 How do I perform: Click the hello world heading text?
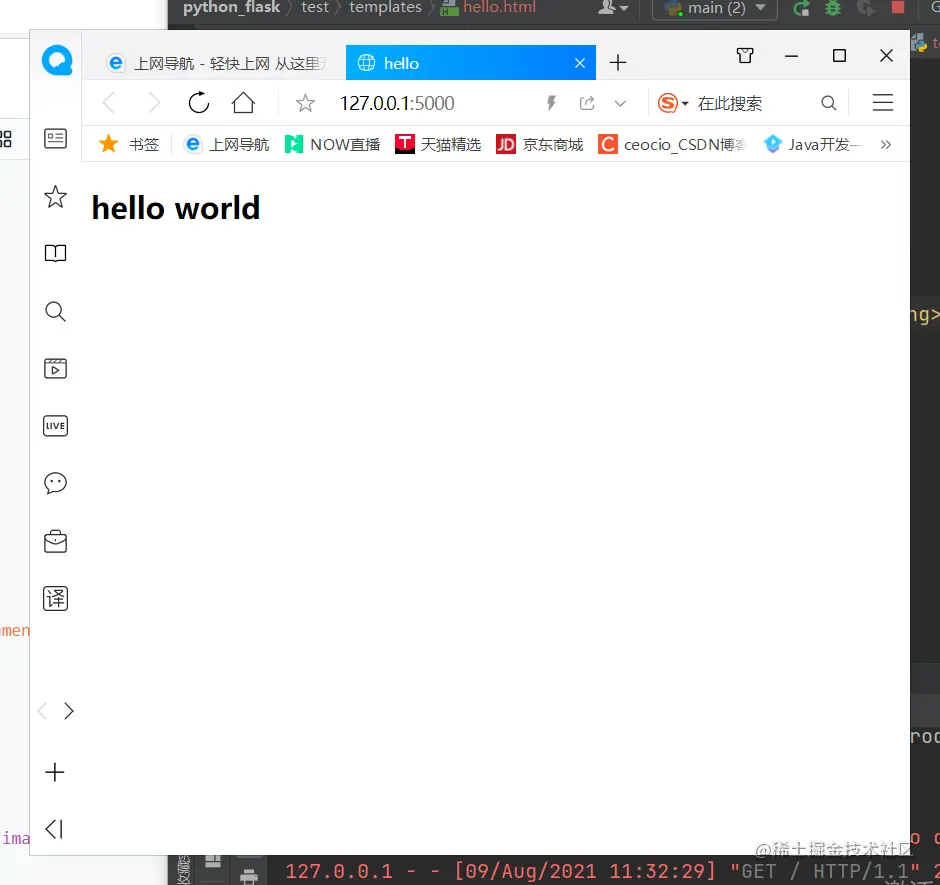click(176, 208)
